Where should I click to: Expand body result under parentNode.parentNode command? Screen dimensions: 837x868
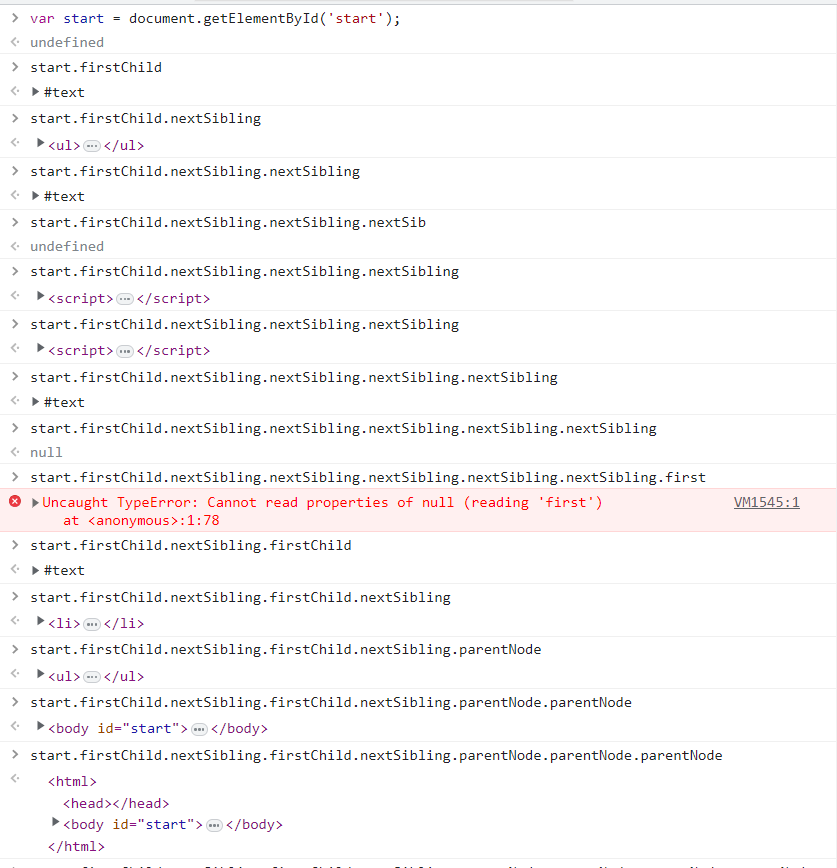click(x=40, y=726)
